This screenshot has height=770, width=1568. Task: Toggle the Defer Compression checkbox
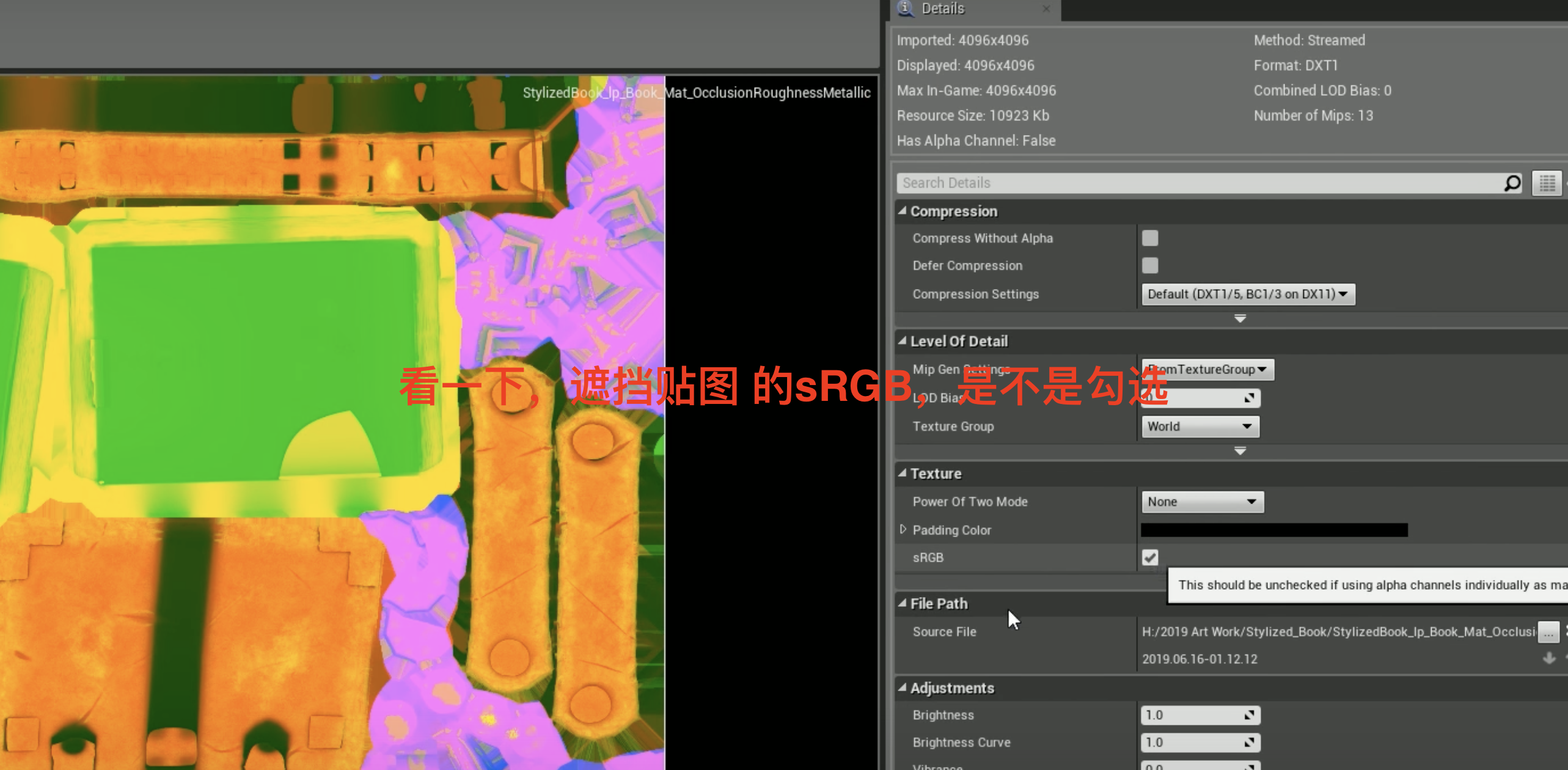click(x=1150, y=266)
